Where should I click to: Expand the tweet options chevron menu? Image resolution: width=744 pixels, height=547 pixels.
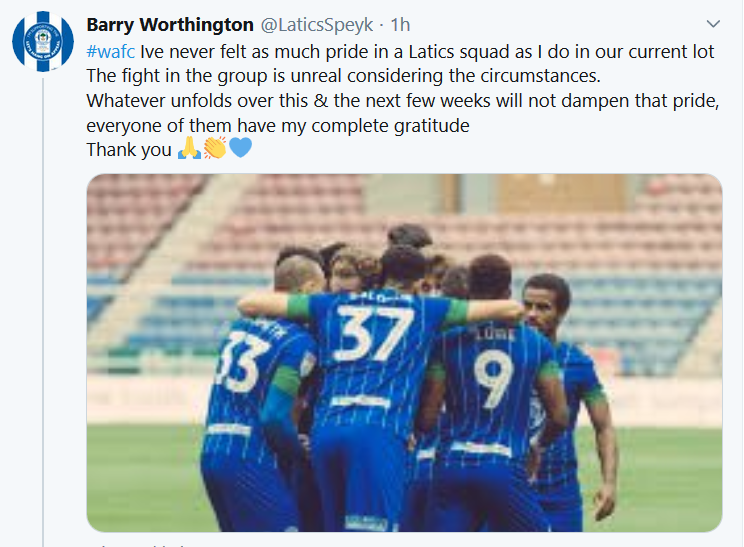coord(713,24)
